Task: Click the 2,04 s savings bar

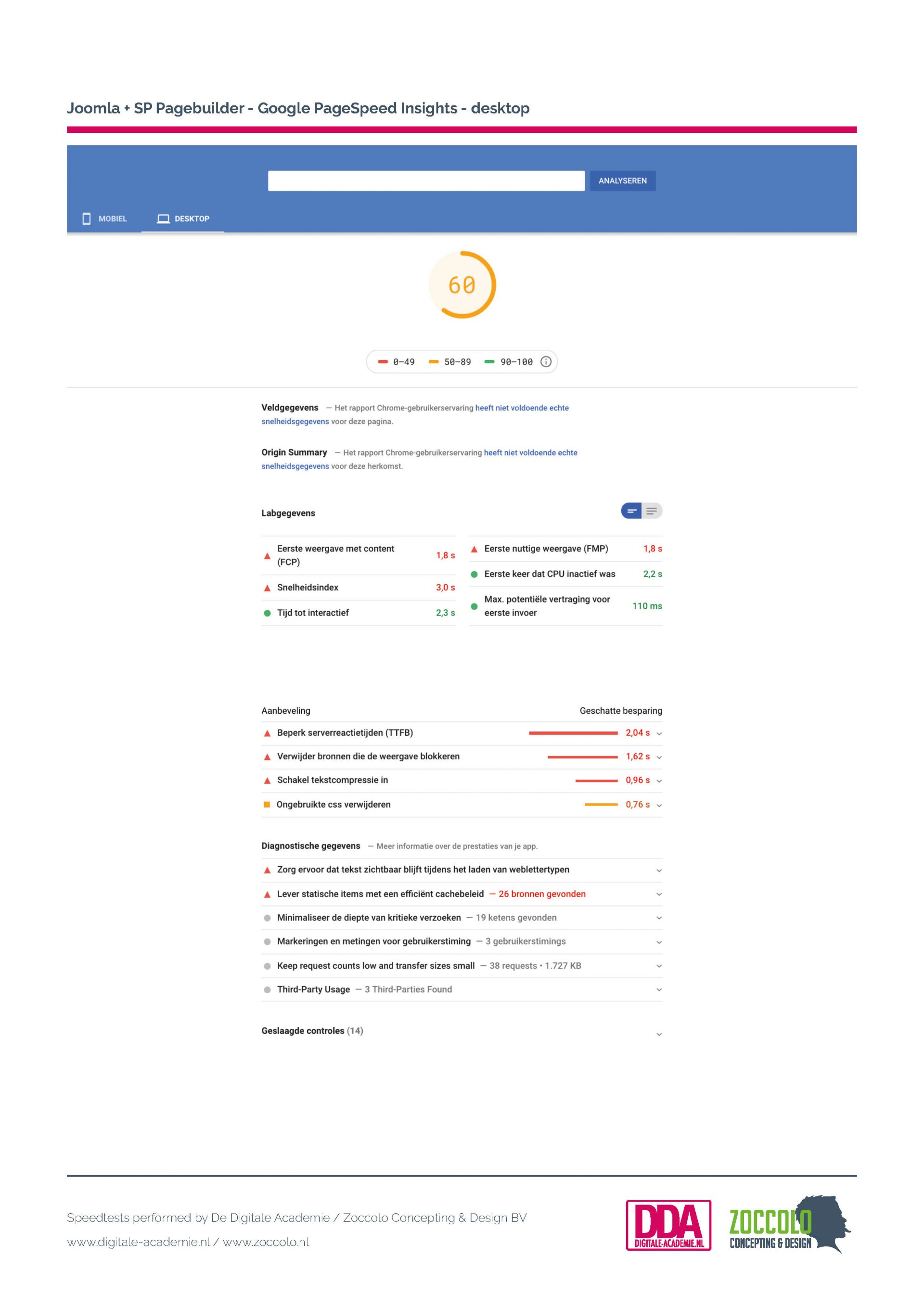Action: (x=573, y=733)
